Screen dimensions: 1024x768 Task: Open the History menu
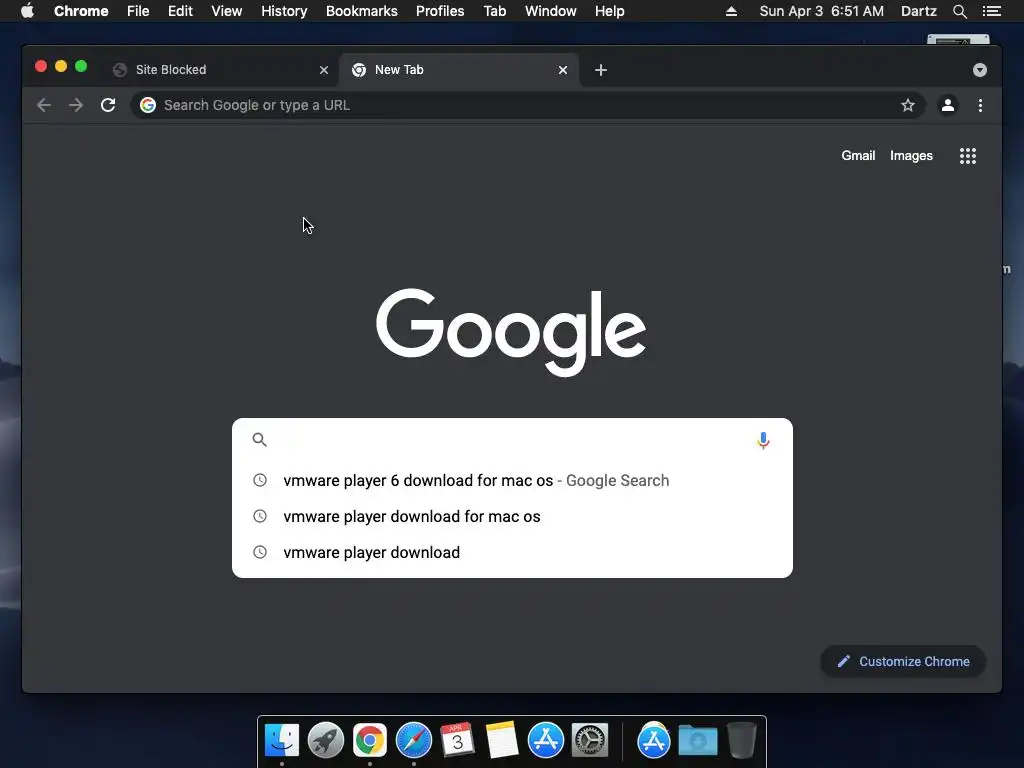[x=284, y=11]
